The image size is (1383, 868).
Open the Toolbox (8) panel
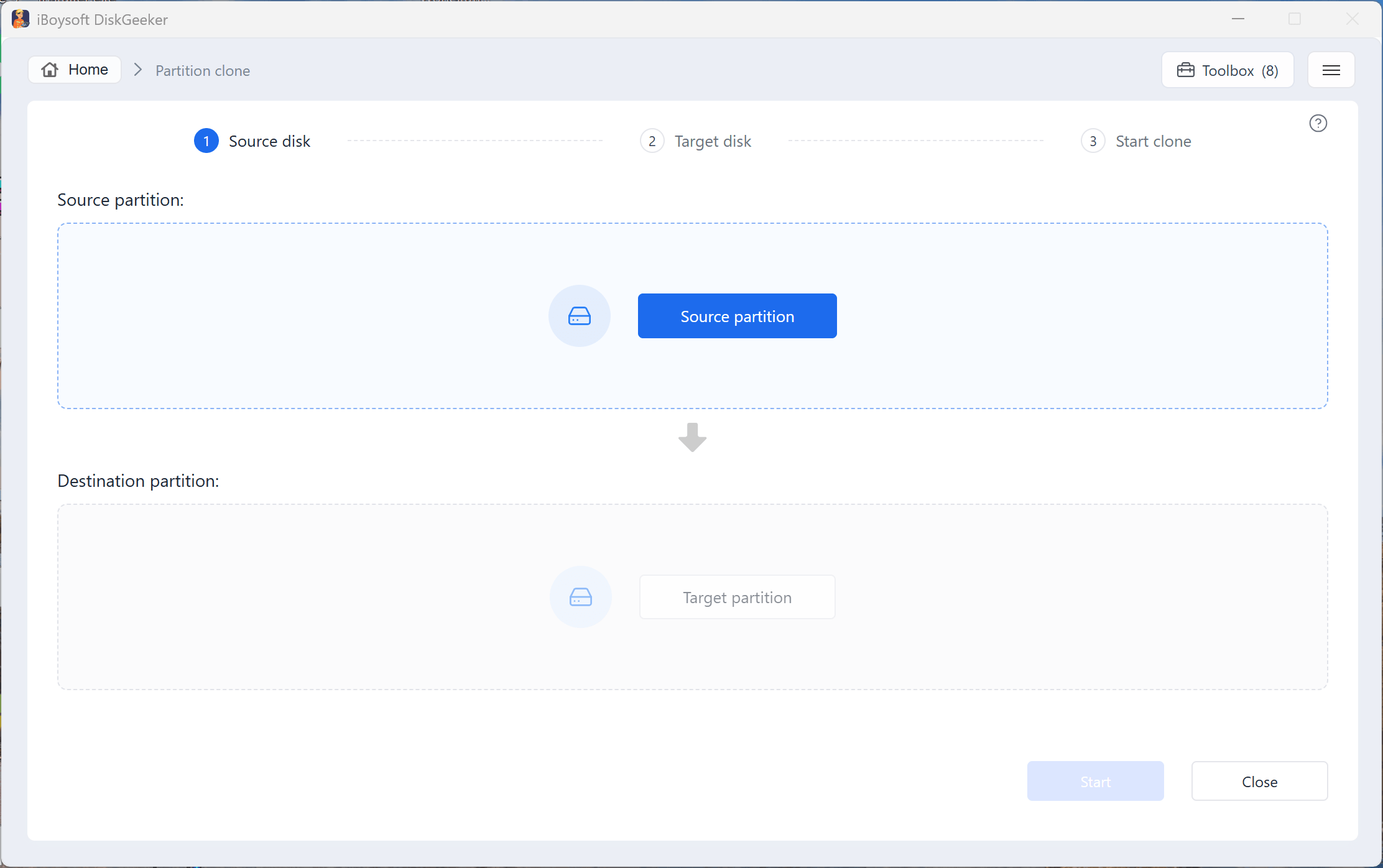tap(1228, 70)
